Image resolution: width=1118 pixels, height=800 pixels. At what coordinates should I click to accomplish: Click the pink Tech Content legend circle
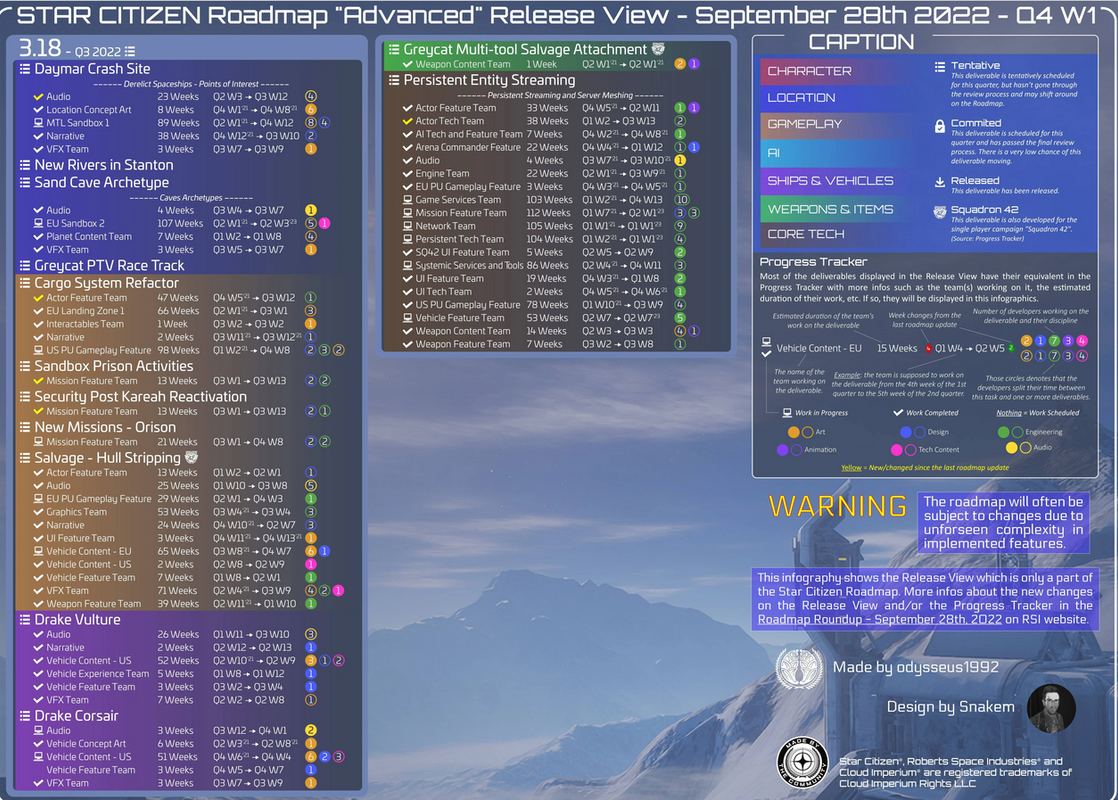(896, 450)
